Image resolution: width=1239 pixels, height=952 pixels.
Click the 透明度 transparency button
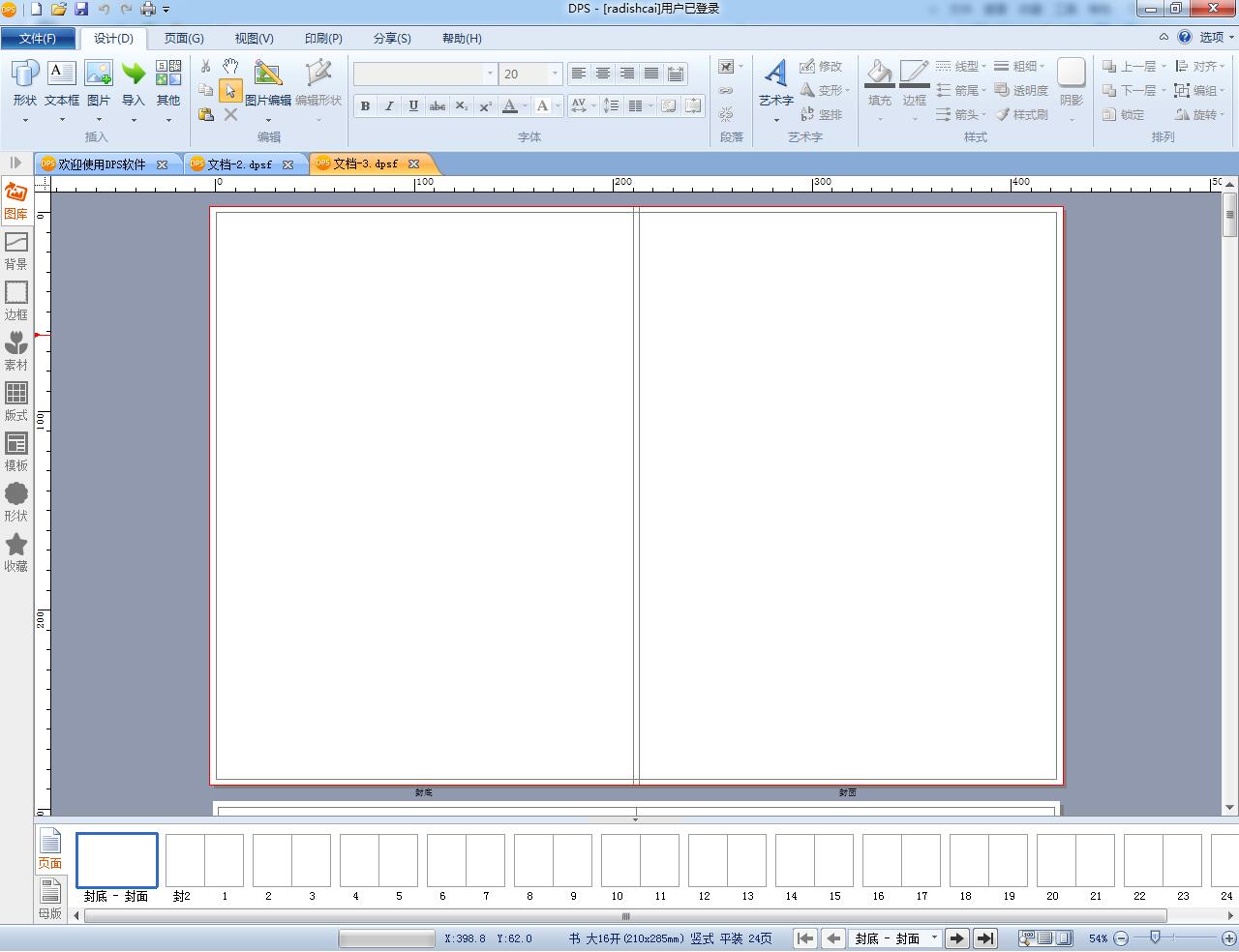(1021, 90)
